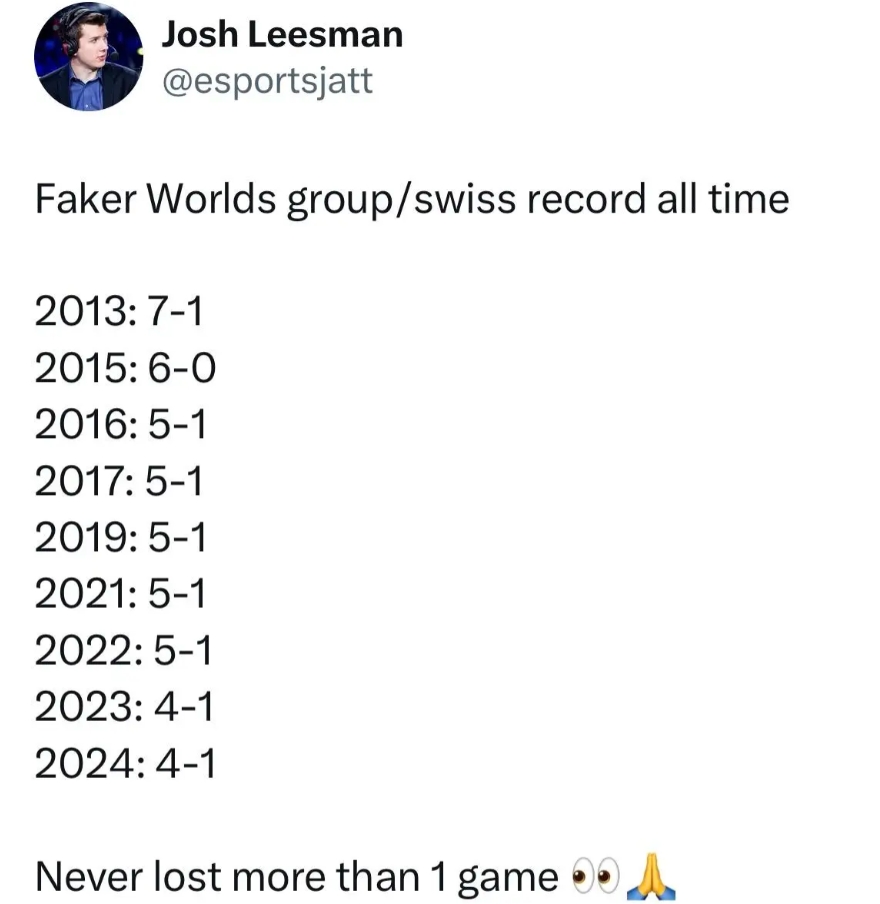The image size is (880, 904).
Task: Select the 2021: 5-1 record line
Action: coord(120,594)
